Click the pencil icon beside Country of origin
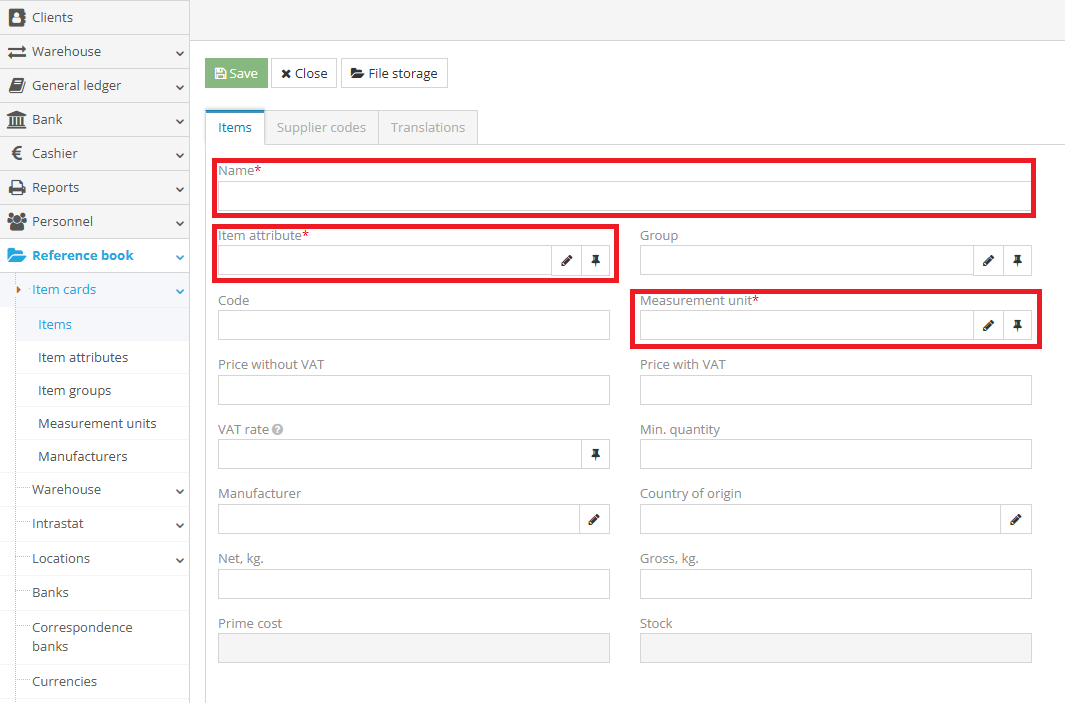1065x703 pixels. (x=1016, y=520)
